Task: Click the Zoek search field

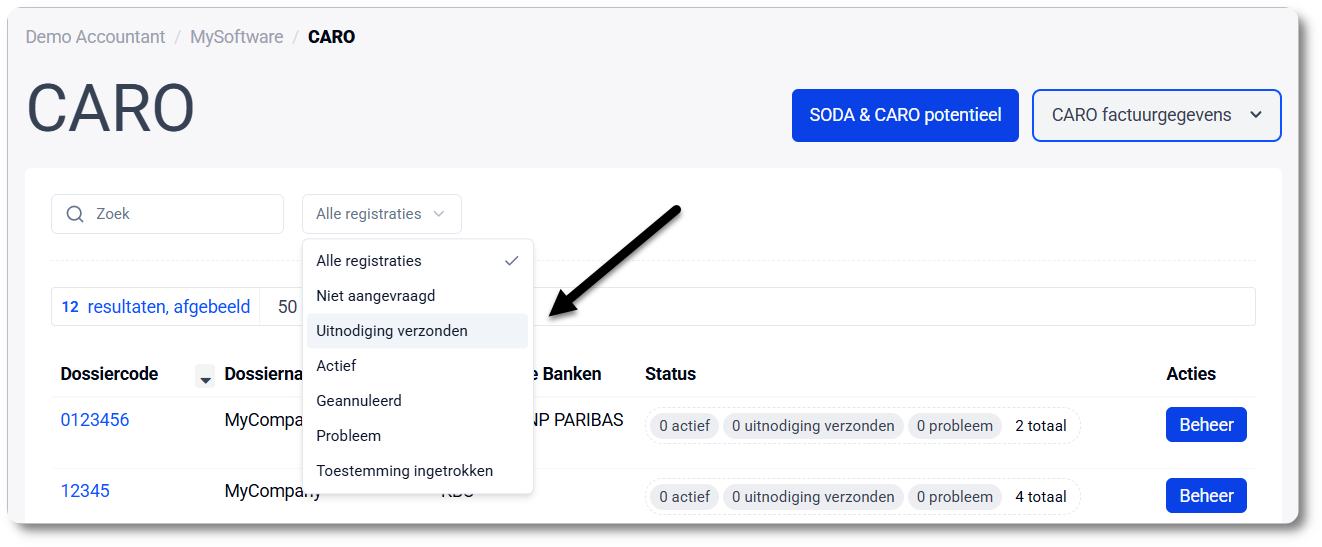Action: pyautogui.click(x=180, y=214)
